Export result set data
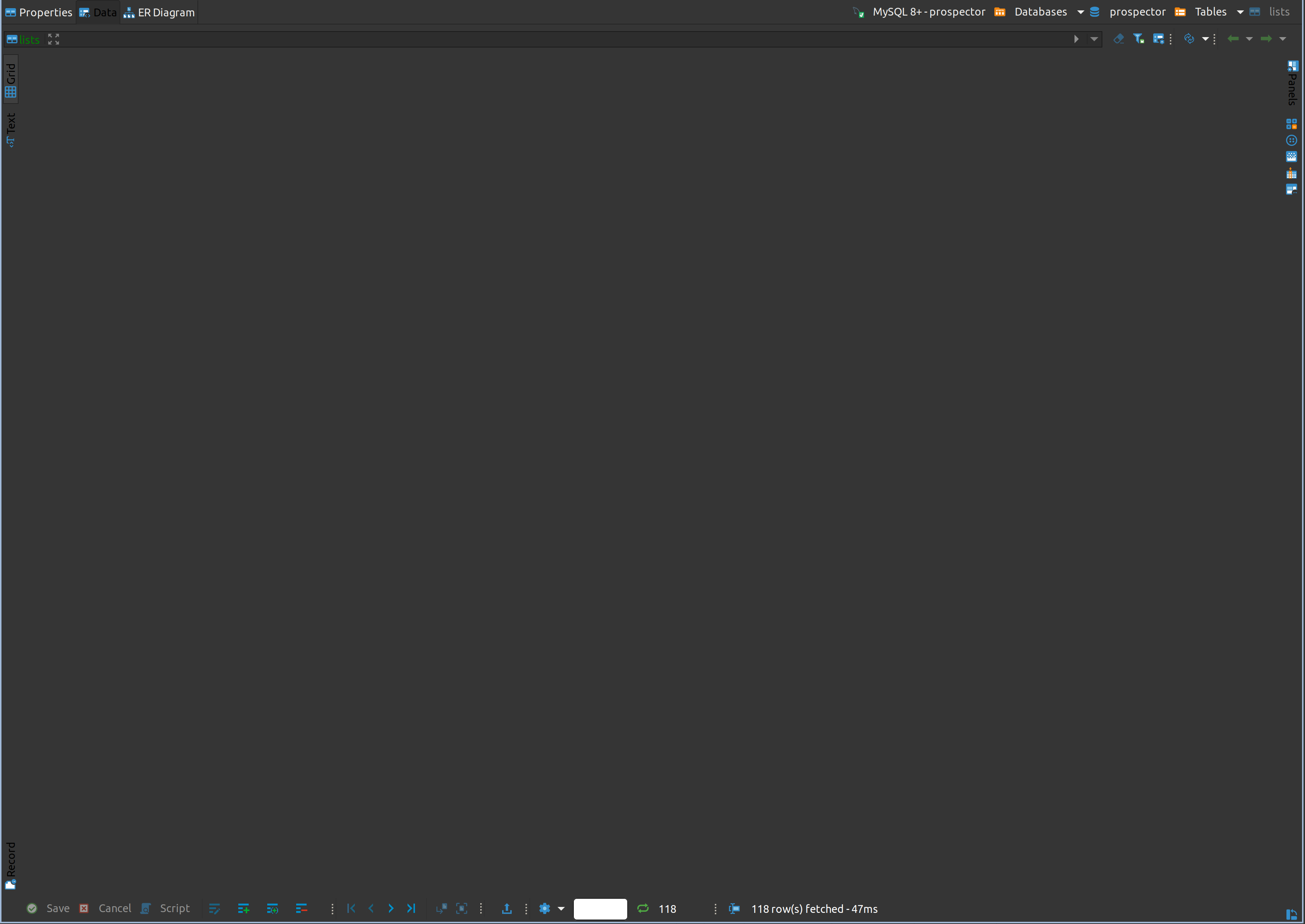1305x924 pixels. click(507, 909)
